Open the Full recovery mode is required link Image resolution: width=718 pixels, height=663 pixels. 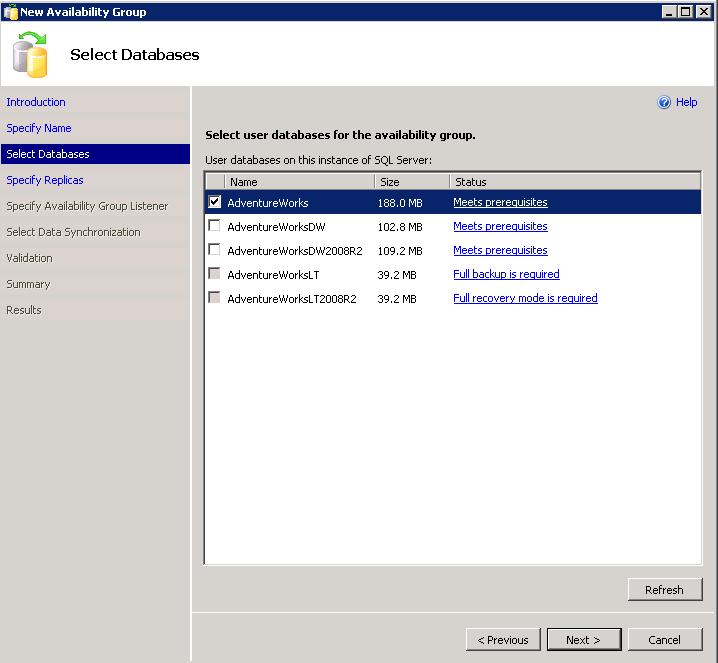(525, 298)
